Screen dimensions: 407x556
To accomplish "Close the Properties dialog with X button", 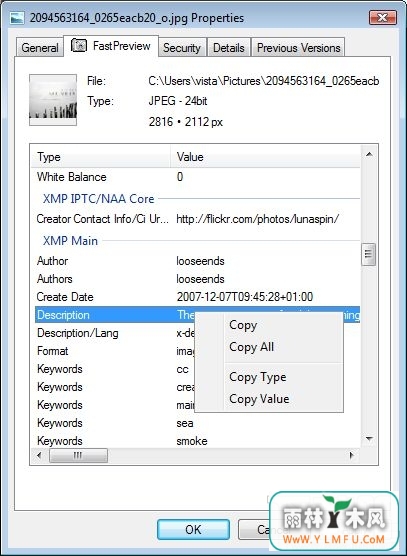I will [383, 17].
